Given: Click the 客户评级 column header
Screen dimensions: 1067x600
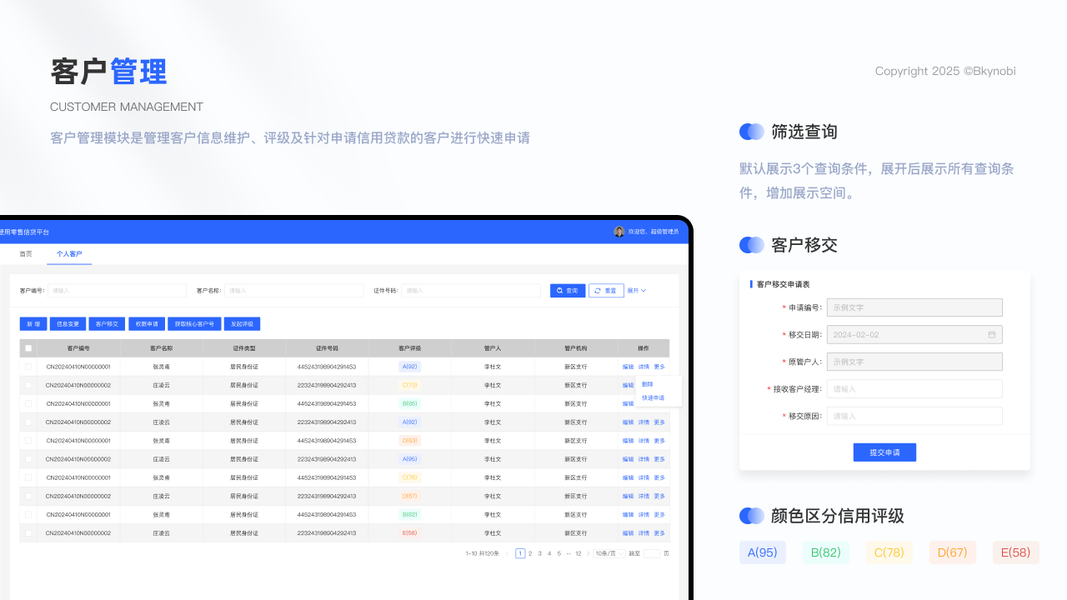Looking at the screenshot, I should (410, 348).
